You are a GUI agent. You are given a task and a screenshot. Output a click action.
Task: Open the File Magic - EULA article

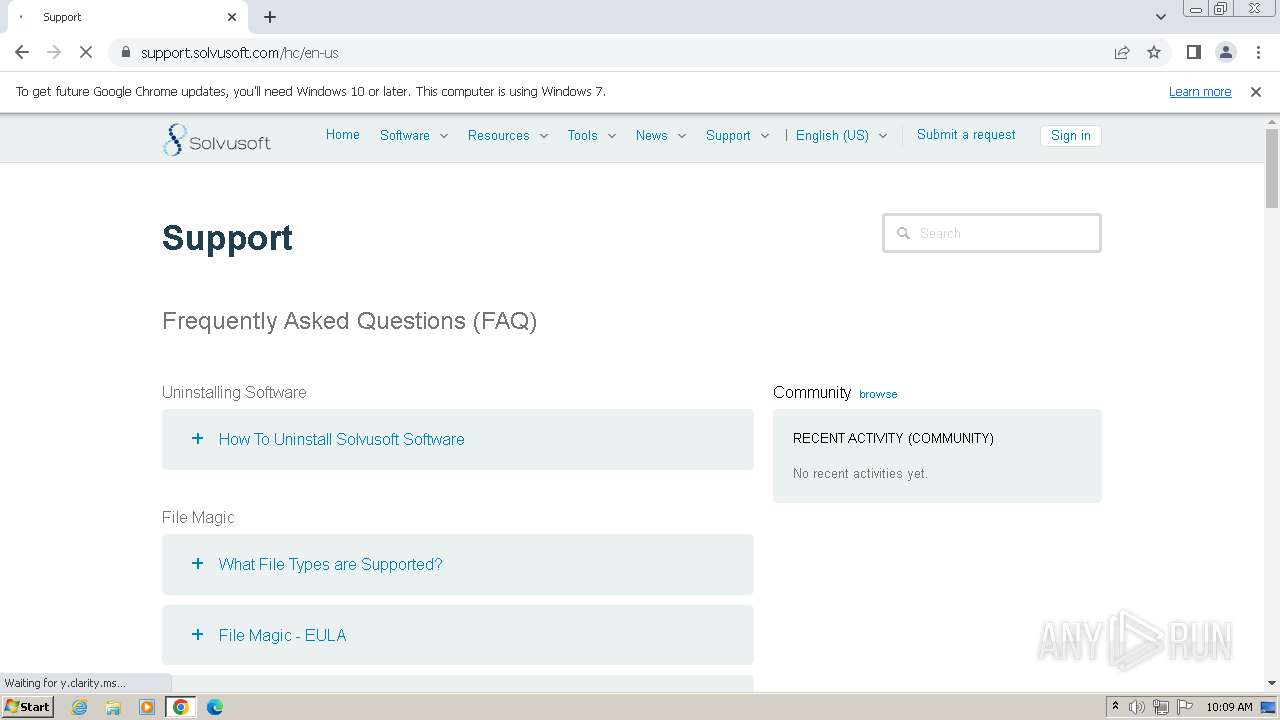[282, 635]
